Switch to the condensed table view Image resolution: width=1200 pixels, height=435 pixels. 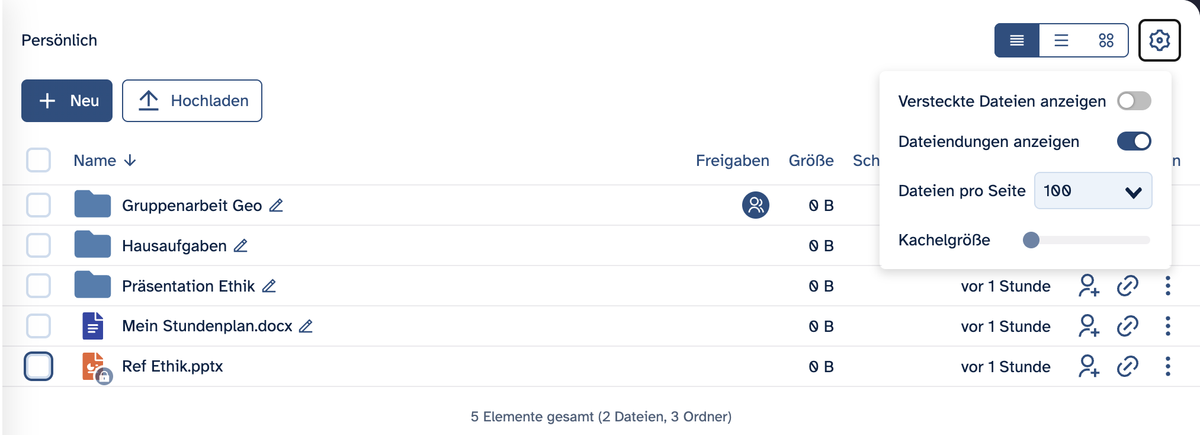1017,41
